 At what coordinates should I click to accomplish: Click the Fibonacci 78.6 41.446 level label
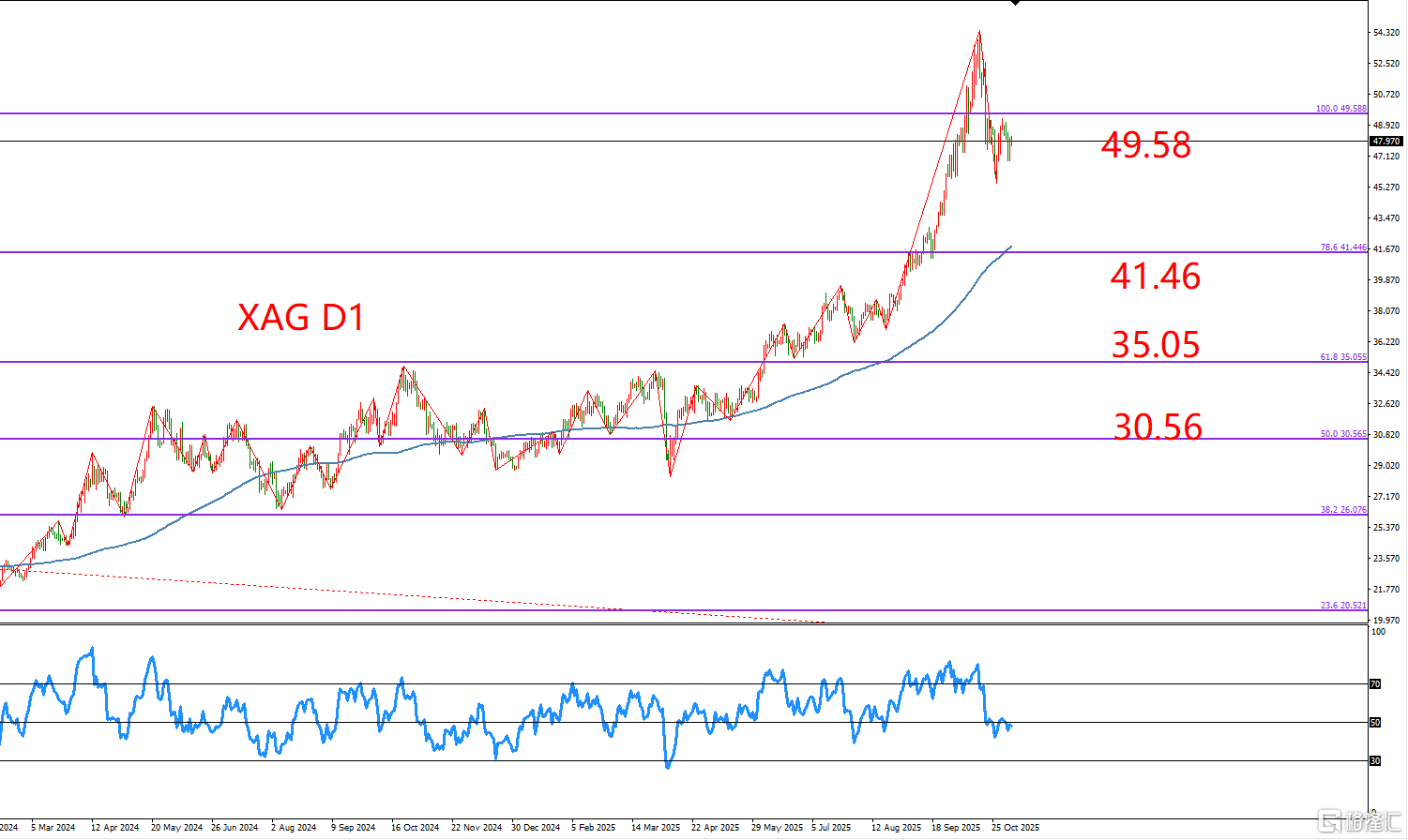(x=1343, y=247)
